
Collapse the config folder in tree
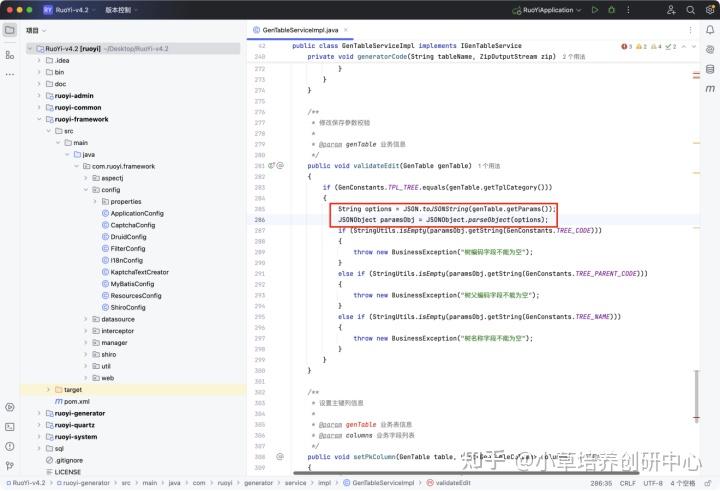pos(85,189)
